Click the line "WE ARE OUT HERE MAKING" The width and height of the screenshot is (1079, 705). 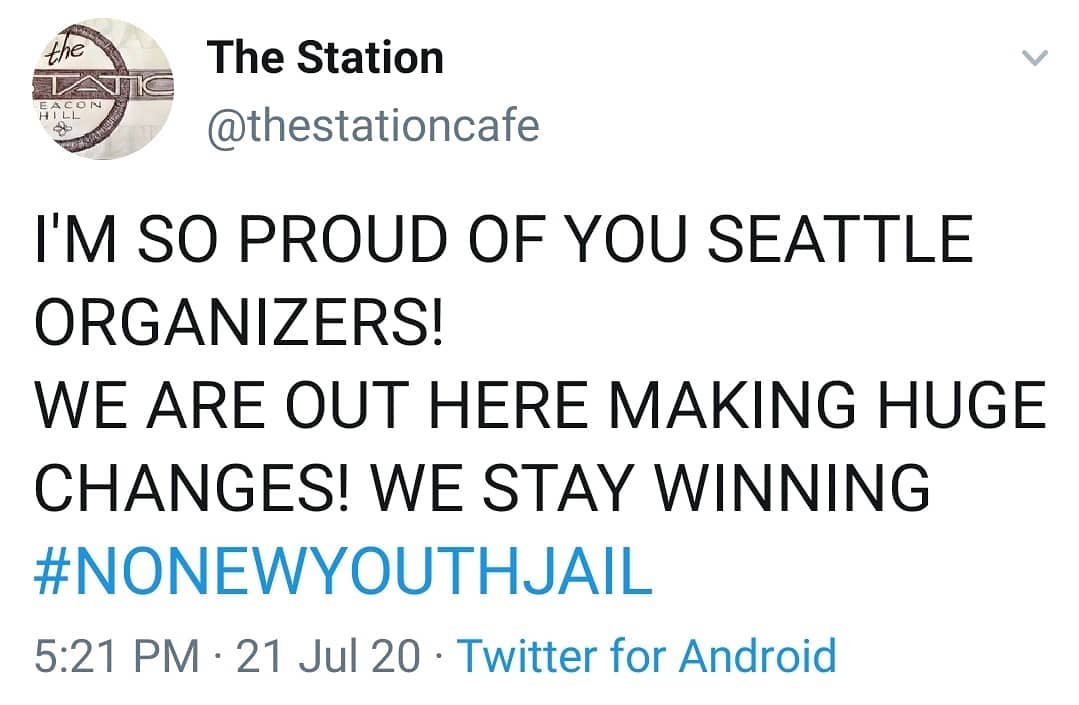[x=445, y=405]
